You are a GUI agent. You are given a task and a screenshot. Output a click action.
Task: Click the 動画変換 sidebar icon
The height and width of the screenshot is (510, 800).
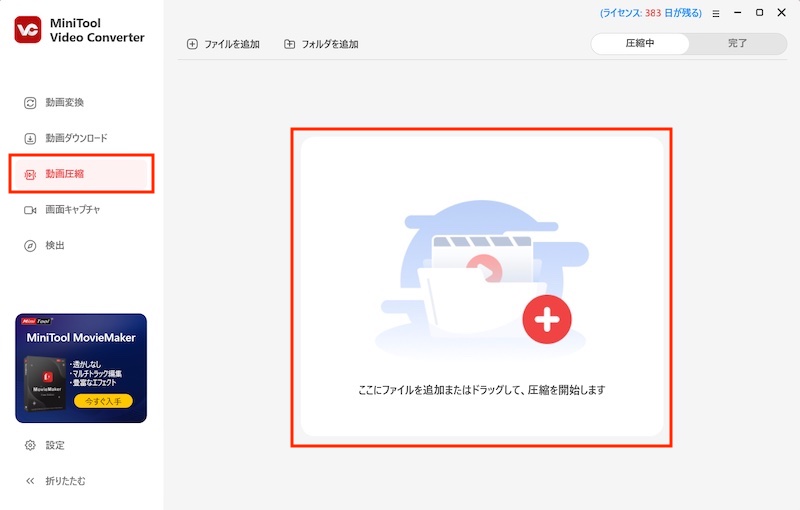click(x=30, y=102)
